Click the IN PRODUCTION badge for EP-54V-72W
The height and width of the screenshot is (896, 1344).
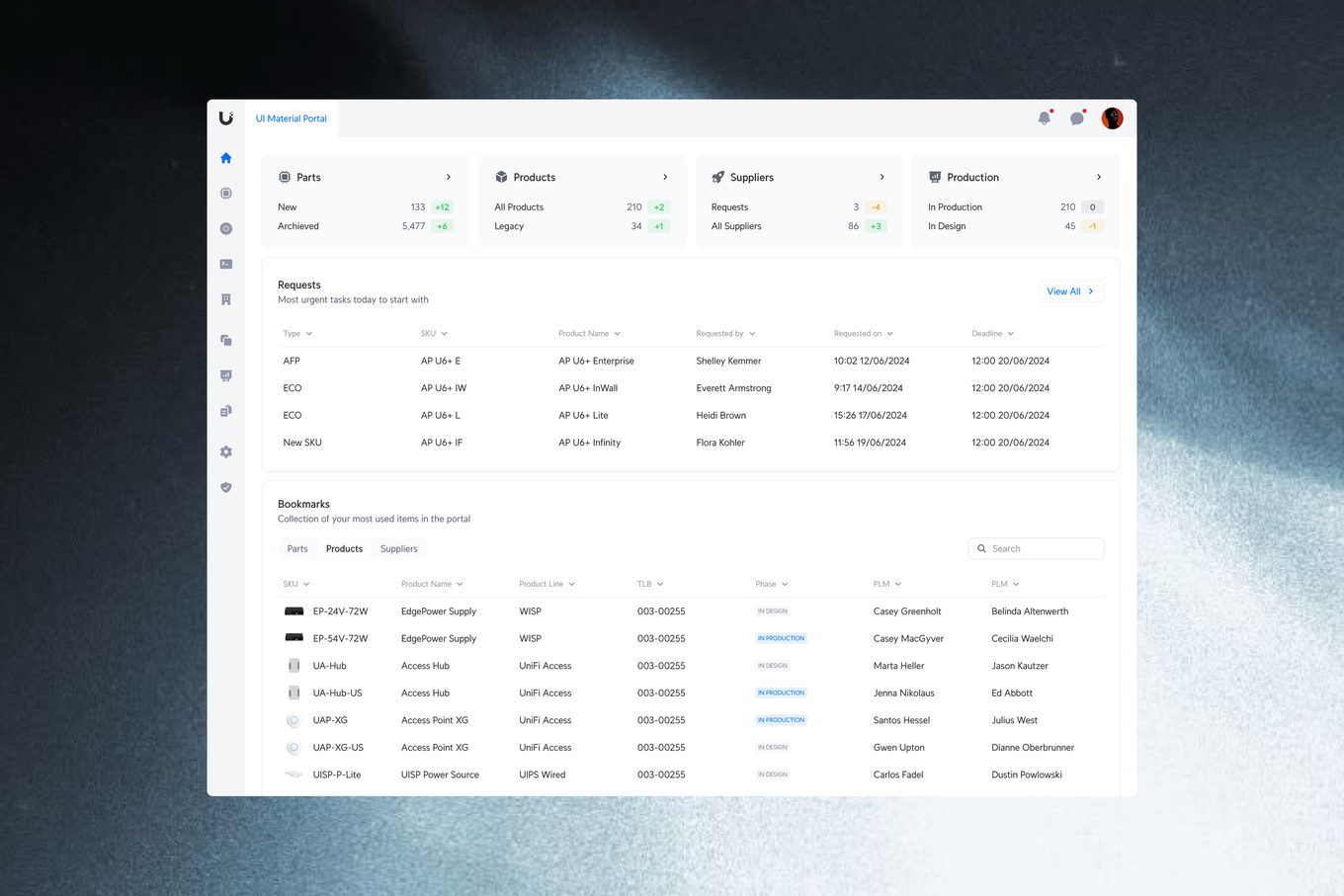click(x=781, y=638)
